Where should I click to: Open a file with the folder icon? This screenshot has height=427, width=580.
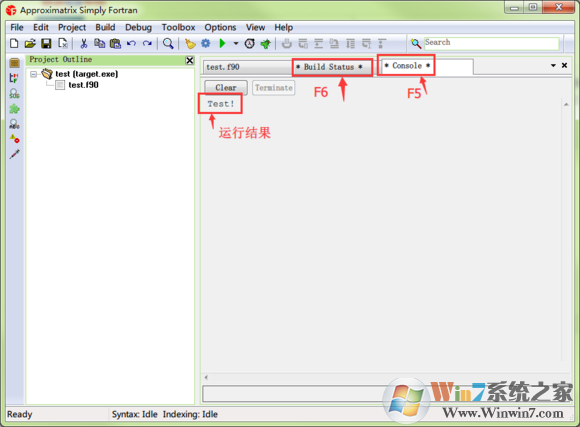point(30,44)
